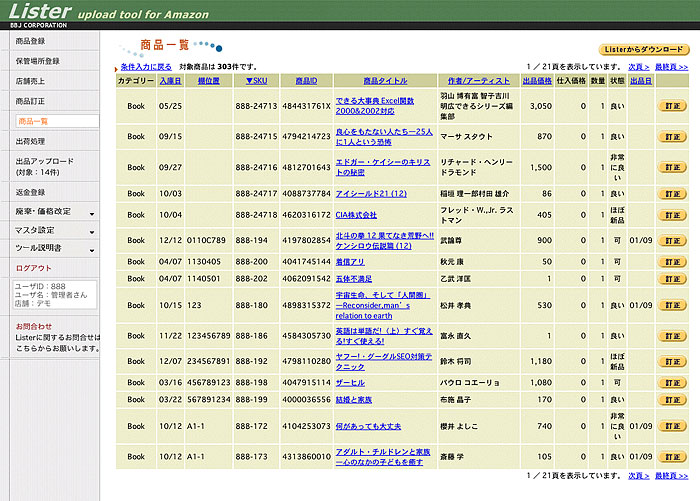Sort by 棚位置 column header
This screenshot has height=501, width=700.
point(208,81)
